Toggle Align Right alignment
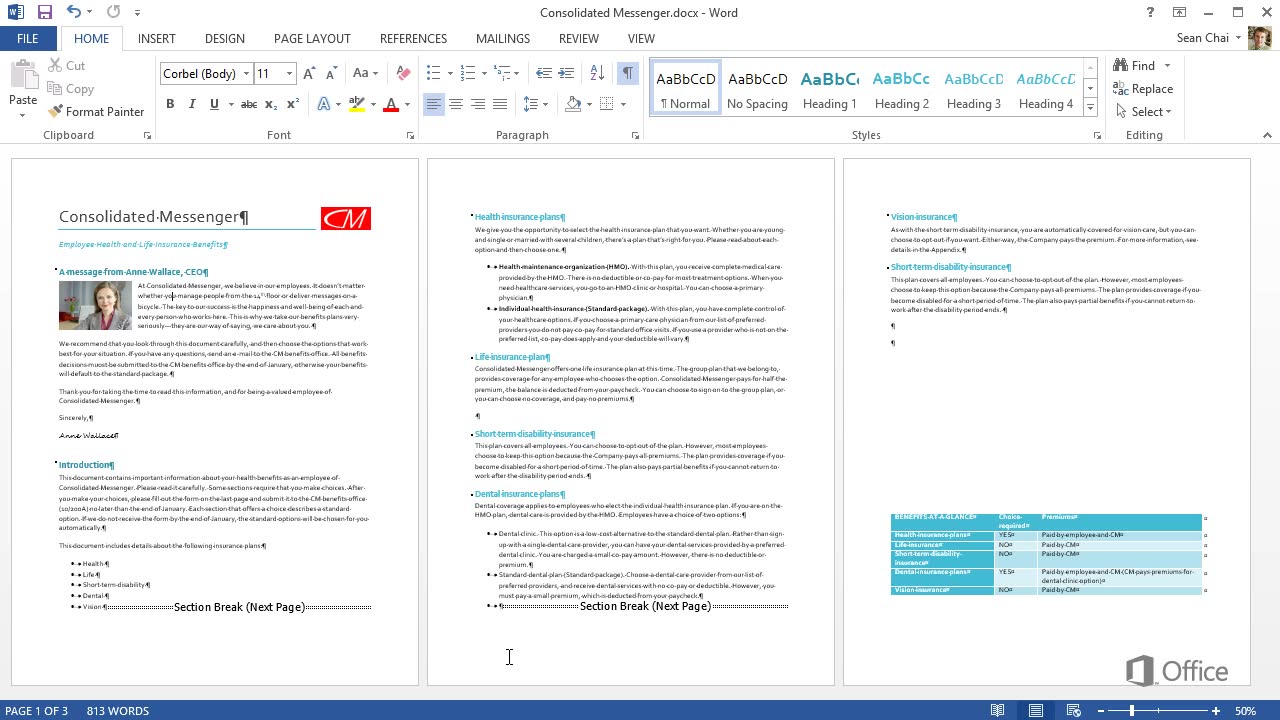 click(477, 104)
